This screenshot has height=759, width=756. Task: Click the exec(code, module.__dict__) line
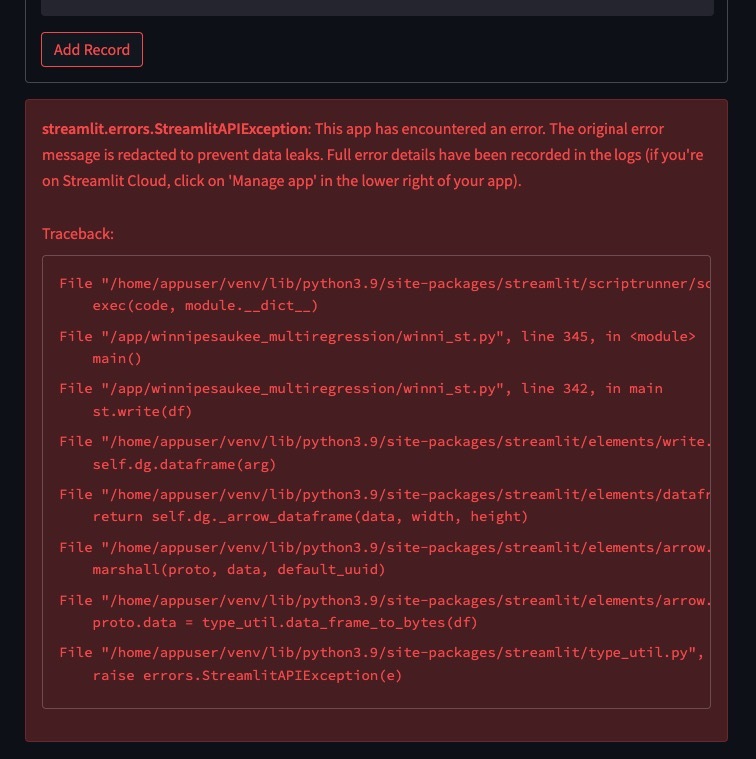(205, 305)
